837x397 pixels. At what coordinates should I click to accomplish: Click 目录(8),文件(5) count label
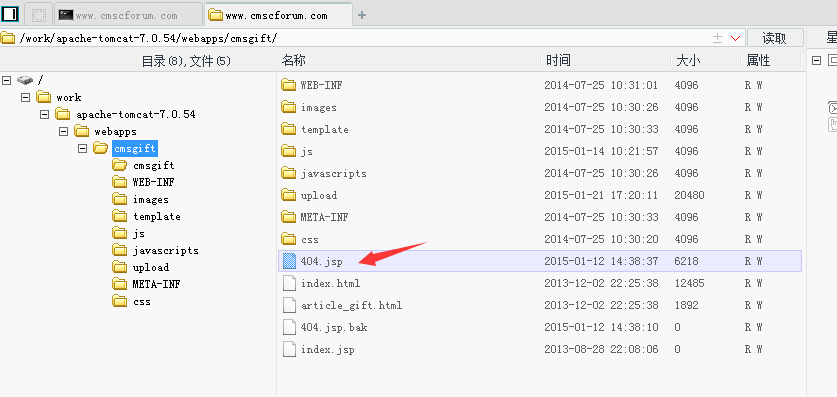pyautogui.click(x=186, y=61)
